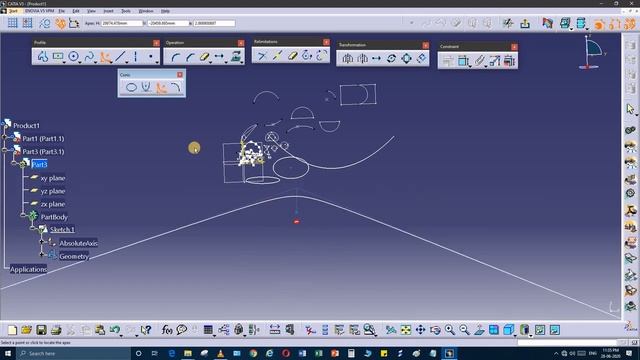Open the View menu
This screenshot has height=360, width=640.
pyautogui.click(x=91, y=11)
